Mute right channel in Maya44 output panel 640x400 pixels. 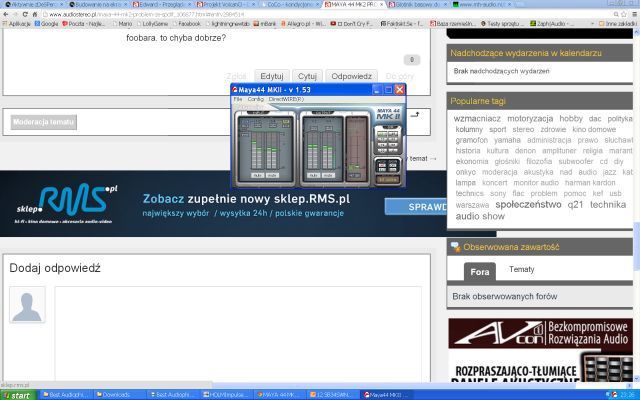pyautogui.click(x=328, y=175)
